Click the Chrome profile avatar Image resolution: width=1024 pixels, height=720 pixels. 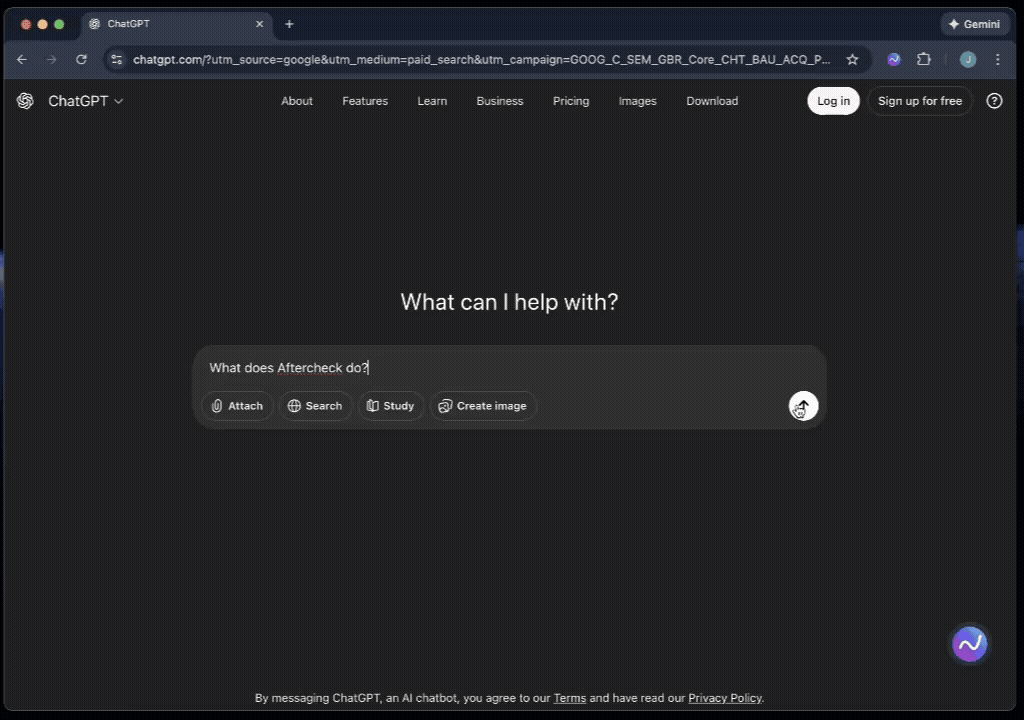(967, 59)
